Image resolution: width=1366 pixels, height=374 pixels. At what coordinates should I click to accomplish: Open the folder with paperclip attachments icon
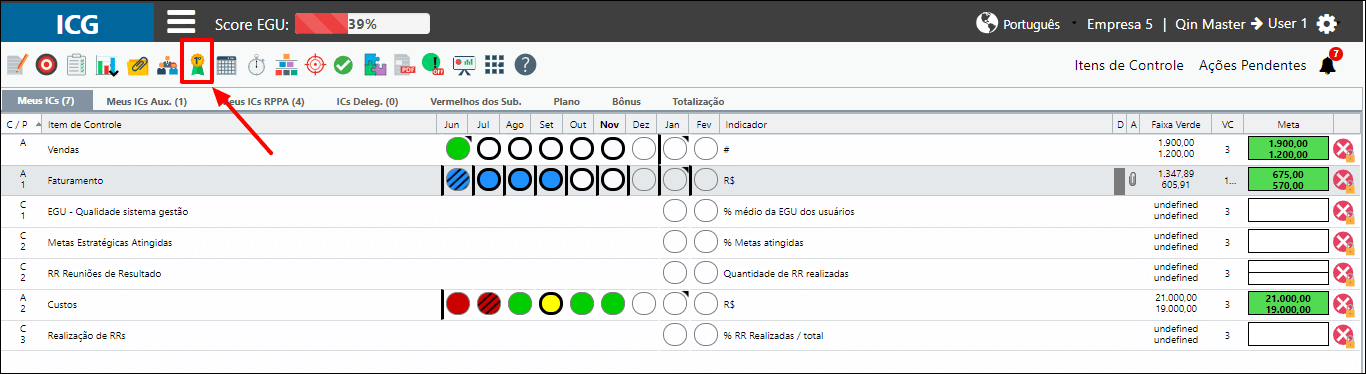(x=137, y=65)
